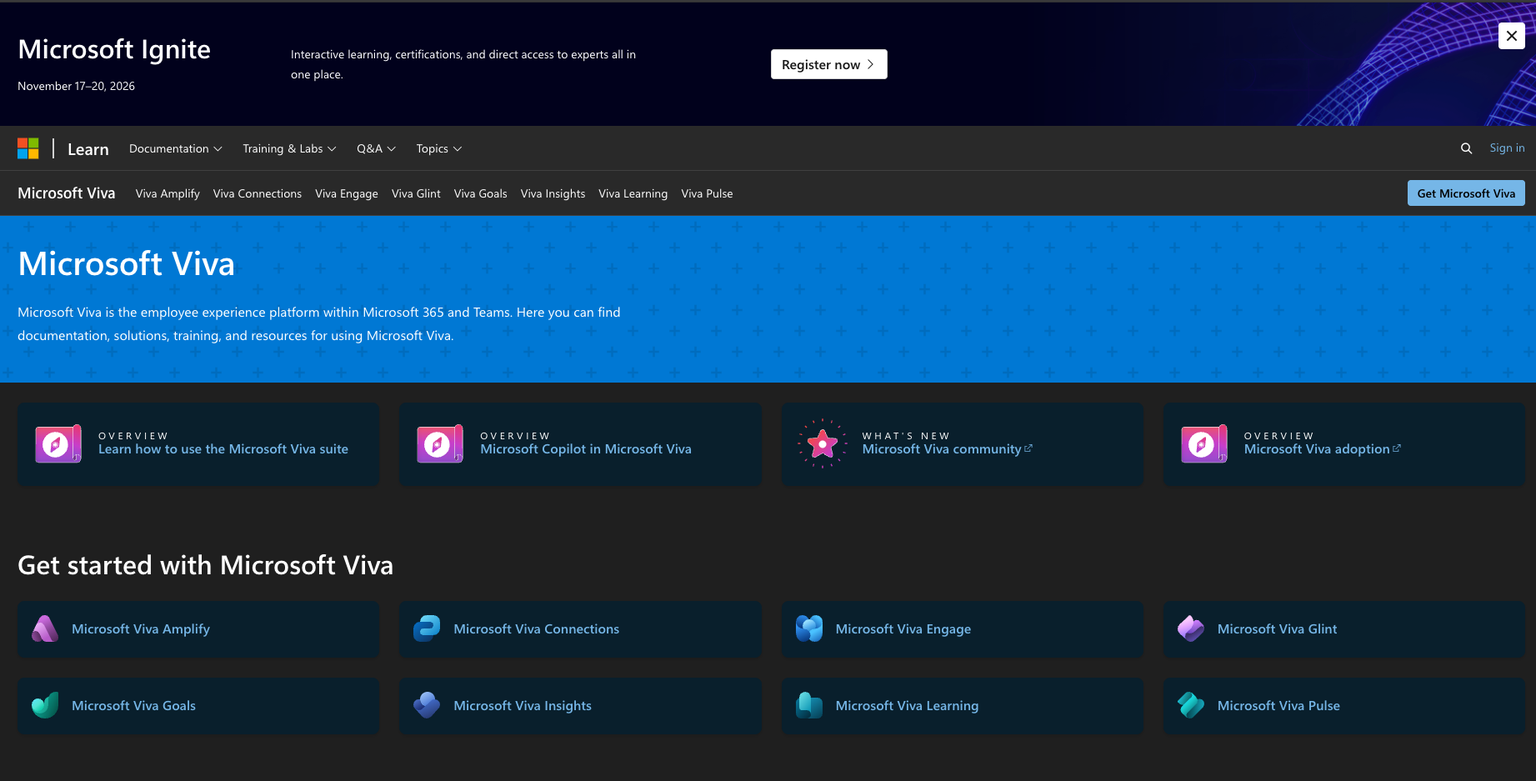Open the Microsoft Viva Connections card link
Image resolution: width=1536 pixels, height=781 pixels.
[x=536, y=629]
